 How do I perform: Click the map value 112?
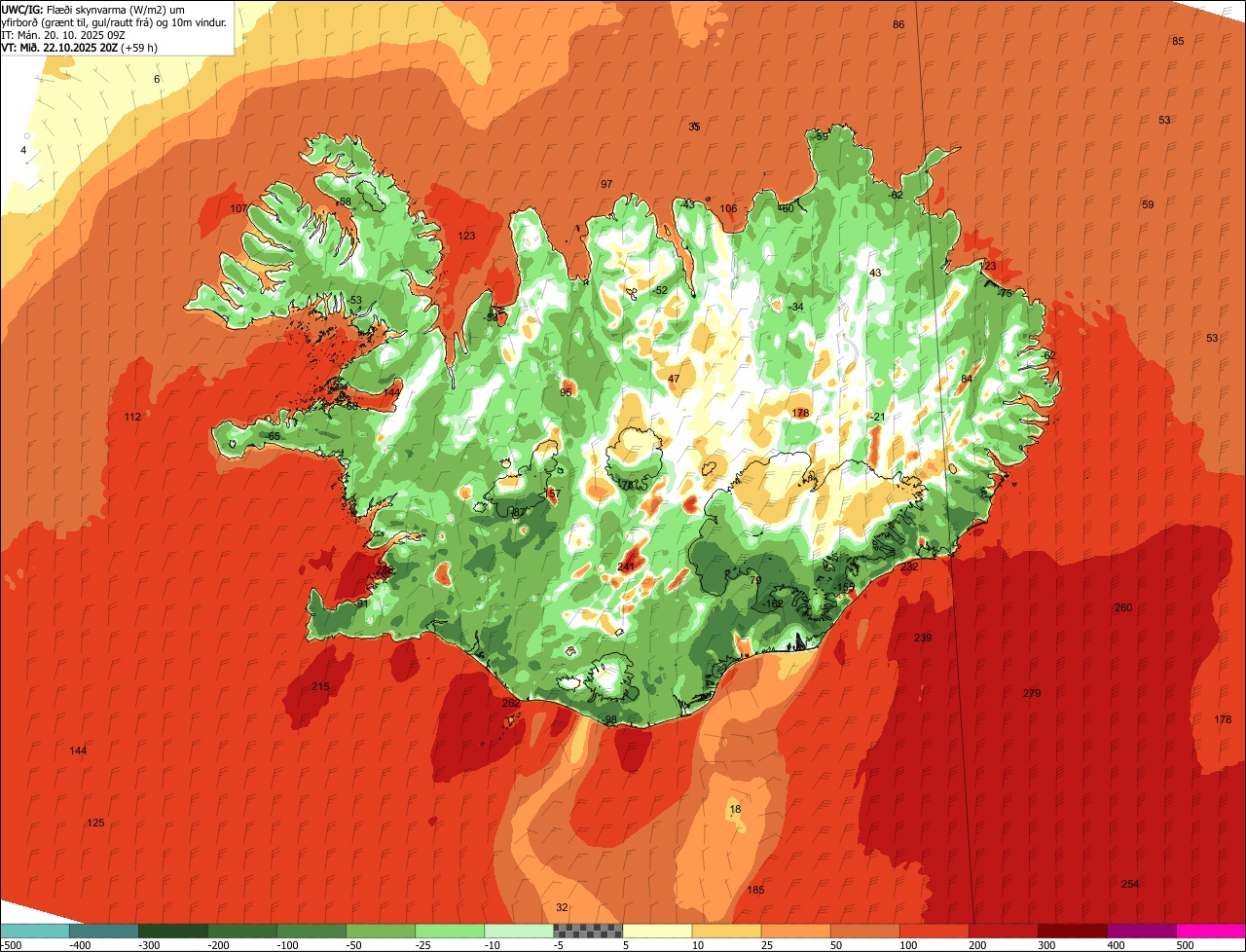point(132,418)
